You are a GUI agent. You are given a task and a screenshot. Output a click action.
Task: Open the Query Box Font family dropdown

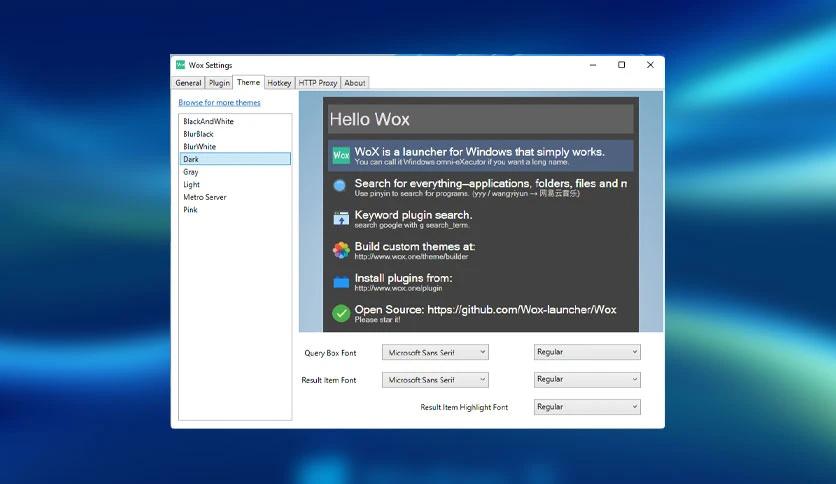pyautogui.click(x=435, y=352)
